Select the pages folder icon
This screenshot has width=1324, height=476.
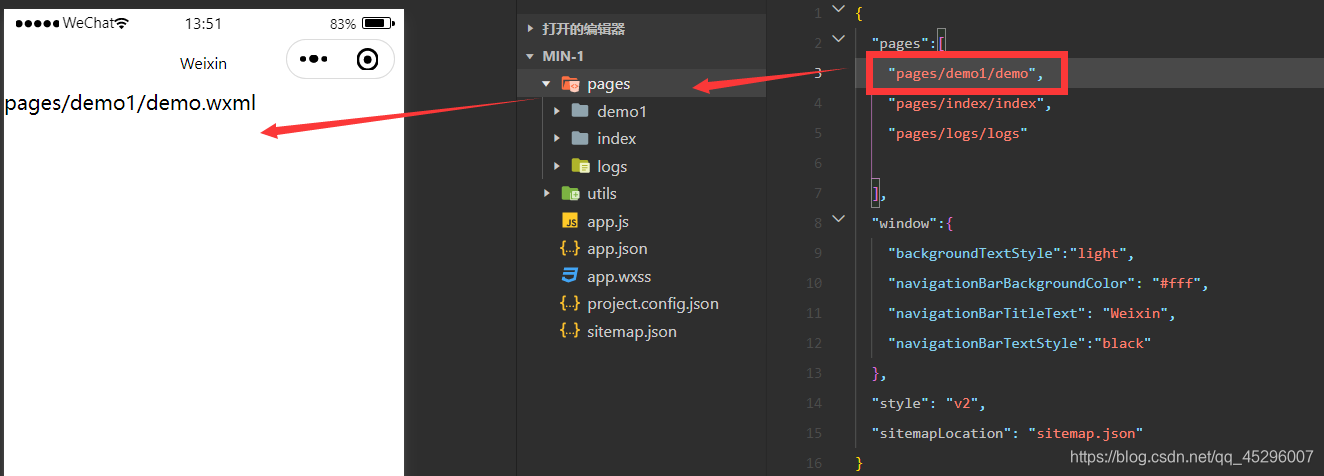(570, 84)
